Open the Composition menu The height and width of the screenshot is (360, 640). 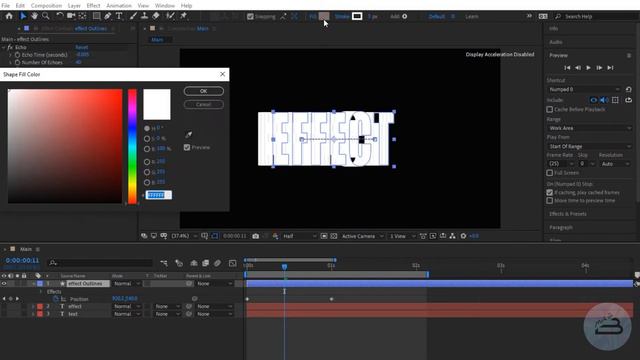pos(46,5)
